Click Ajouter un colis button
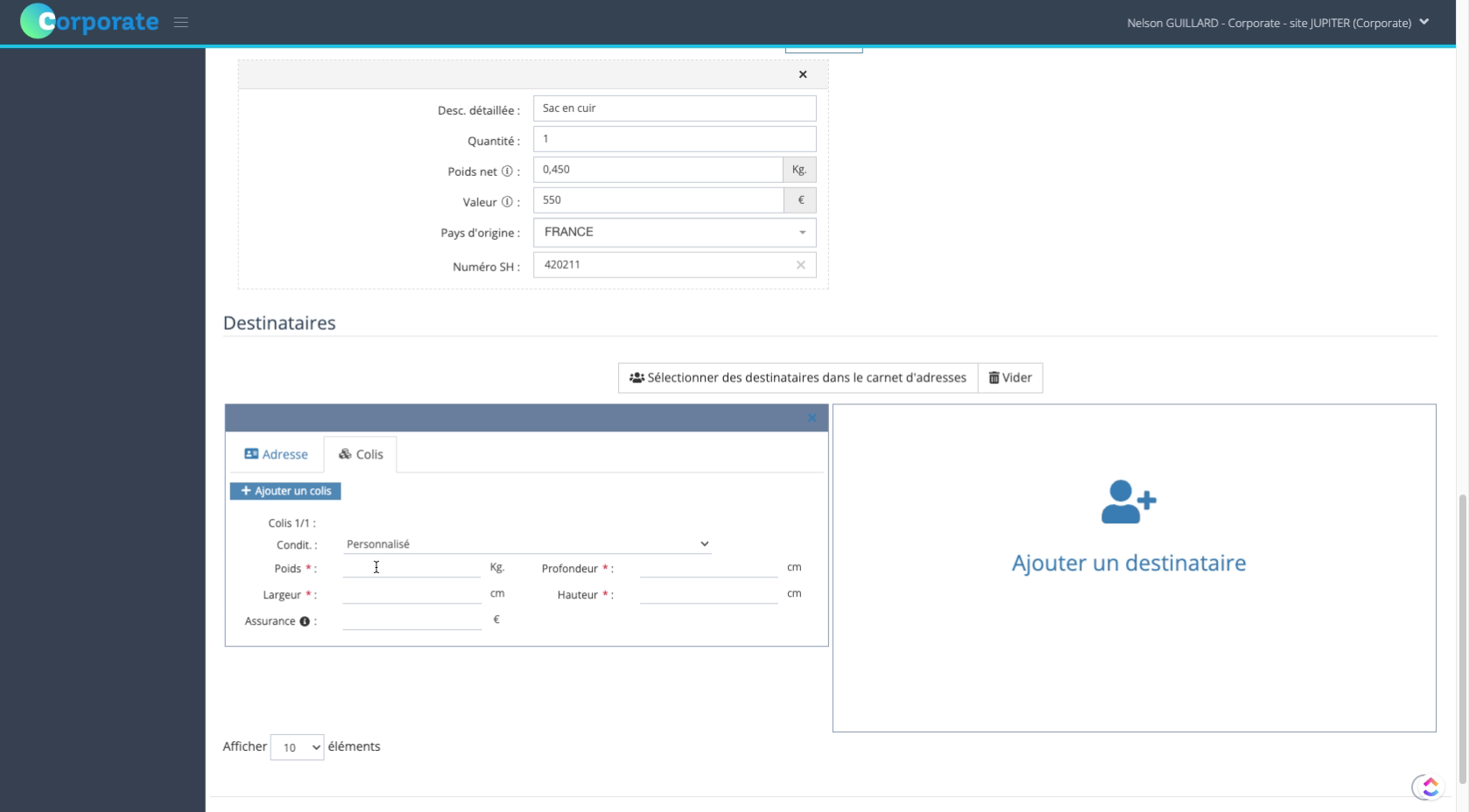This screenshot has width=1469, height=812. tap(285, 491)
